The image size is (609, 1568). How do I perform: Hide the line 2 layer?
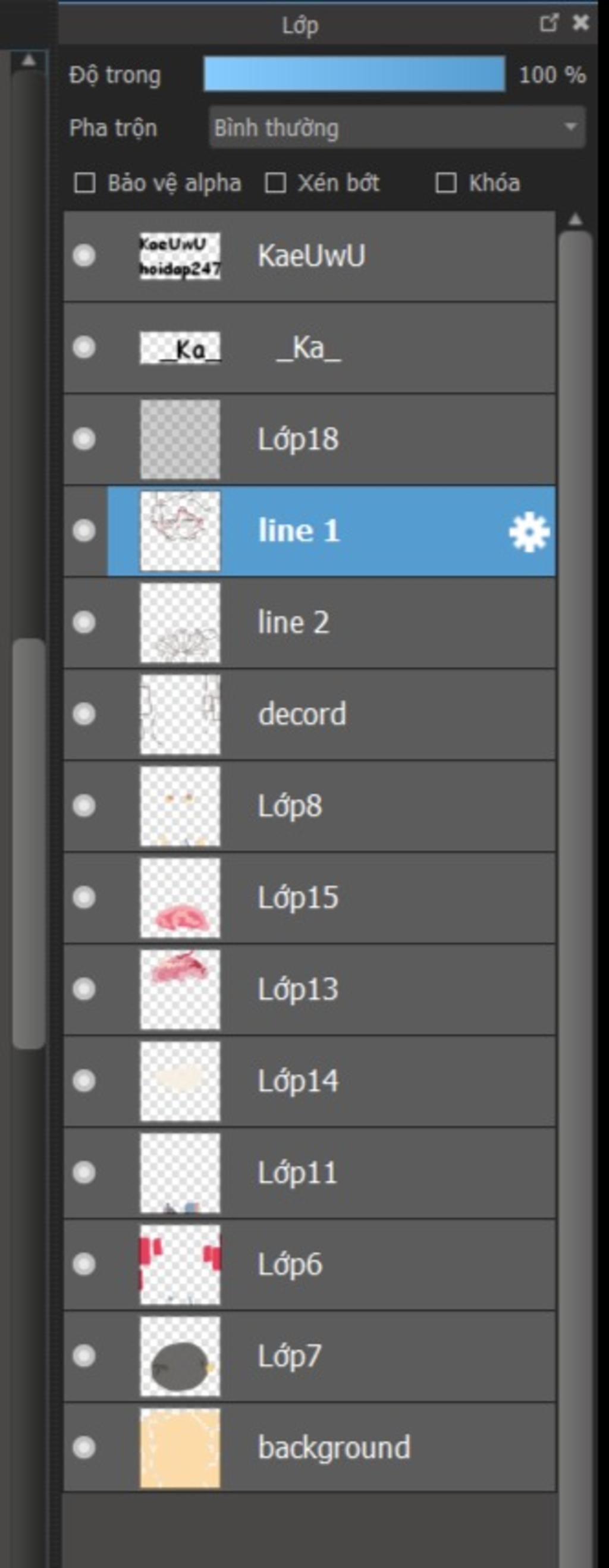coord(84,623)
